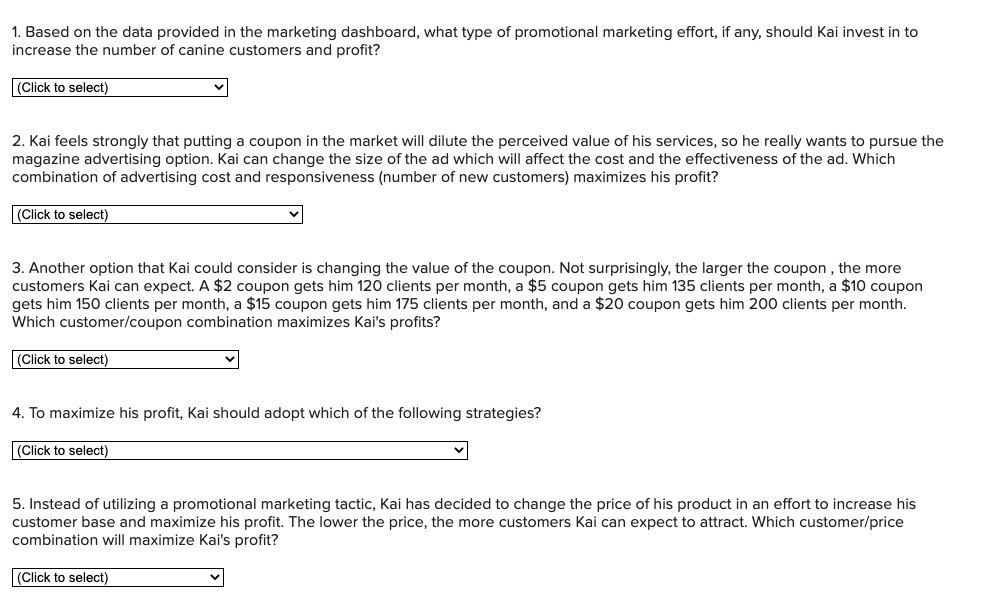Select the advertising cost combination answer box
The width and height of the screenshot is (996, 610).
coord(157,214)
